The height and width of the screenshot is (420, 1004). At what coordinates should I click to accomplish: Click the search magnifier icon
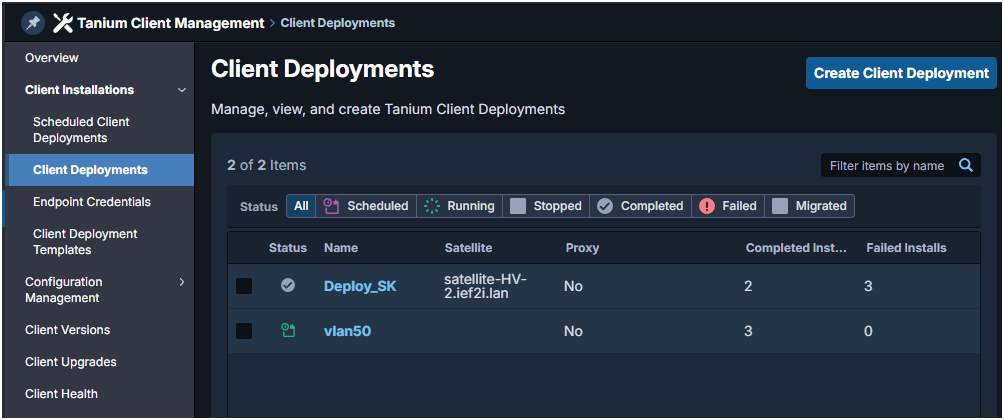pyautogui.click(x=966, y=165)
